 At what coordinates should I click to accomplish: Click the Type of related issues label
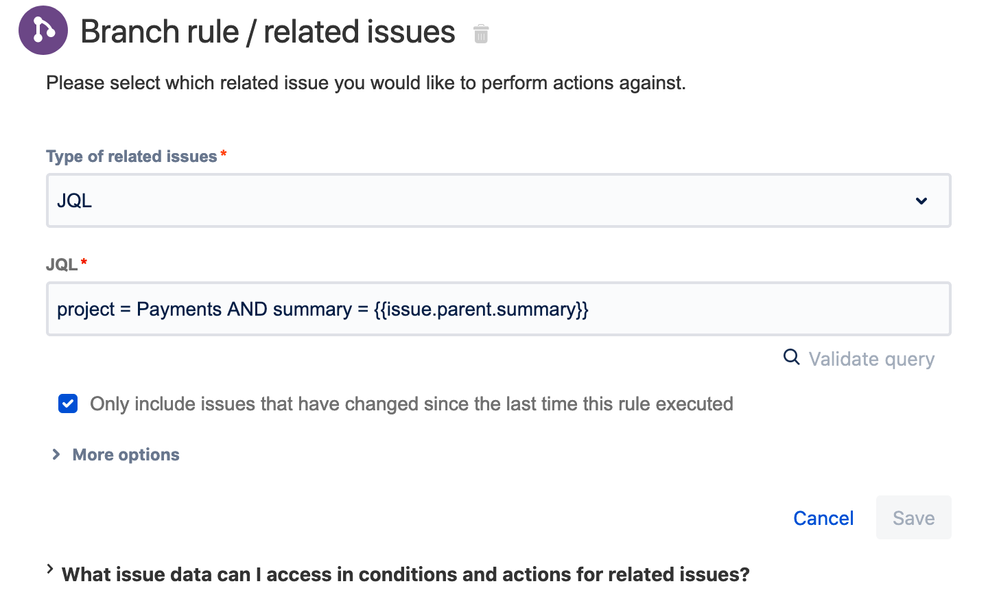[131, 157]
